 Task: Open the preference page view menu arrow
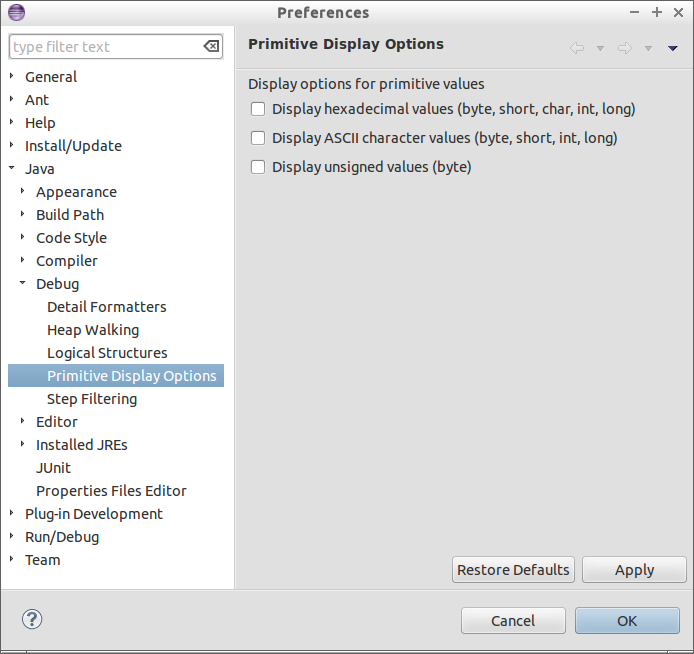point(673,48)
